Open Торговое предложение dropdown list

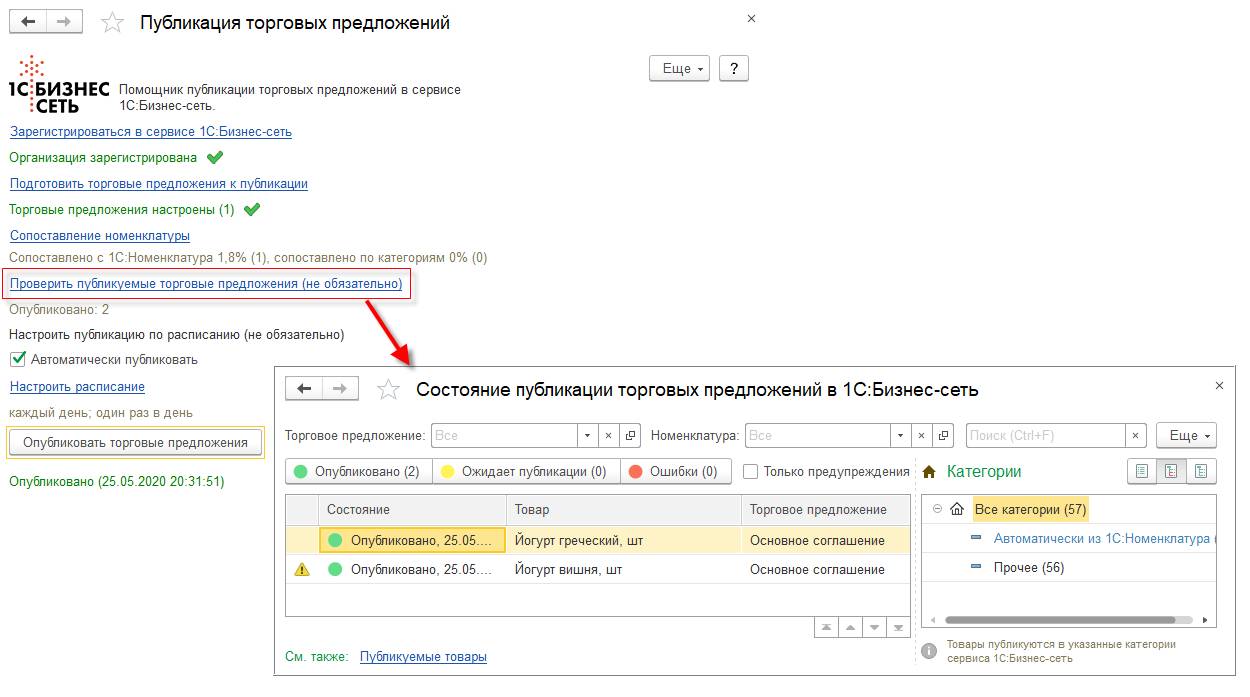click(588, 436)
